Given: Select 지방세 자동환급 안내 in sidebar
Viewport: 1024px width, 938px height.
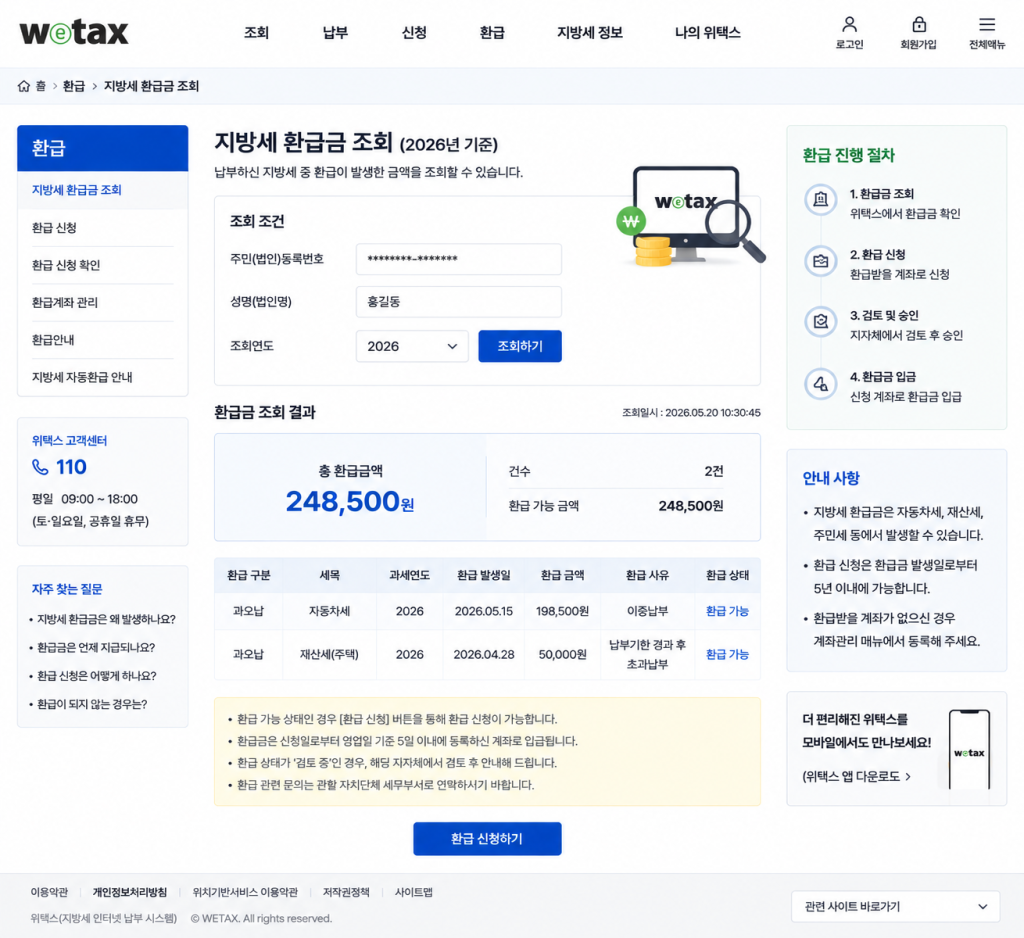Looking at the screenshot, I should point(103,377).
